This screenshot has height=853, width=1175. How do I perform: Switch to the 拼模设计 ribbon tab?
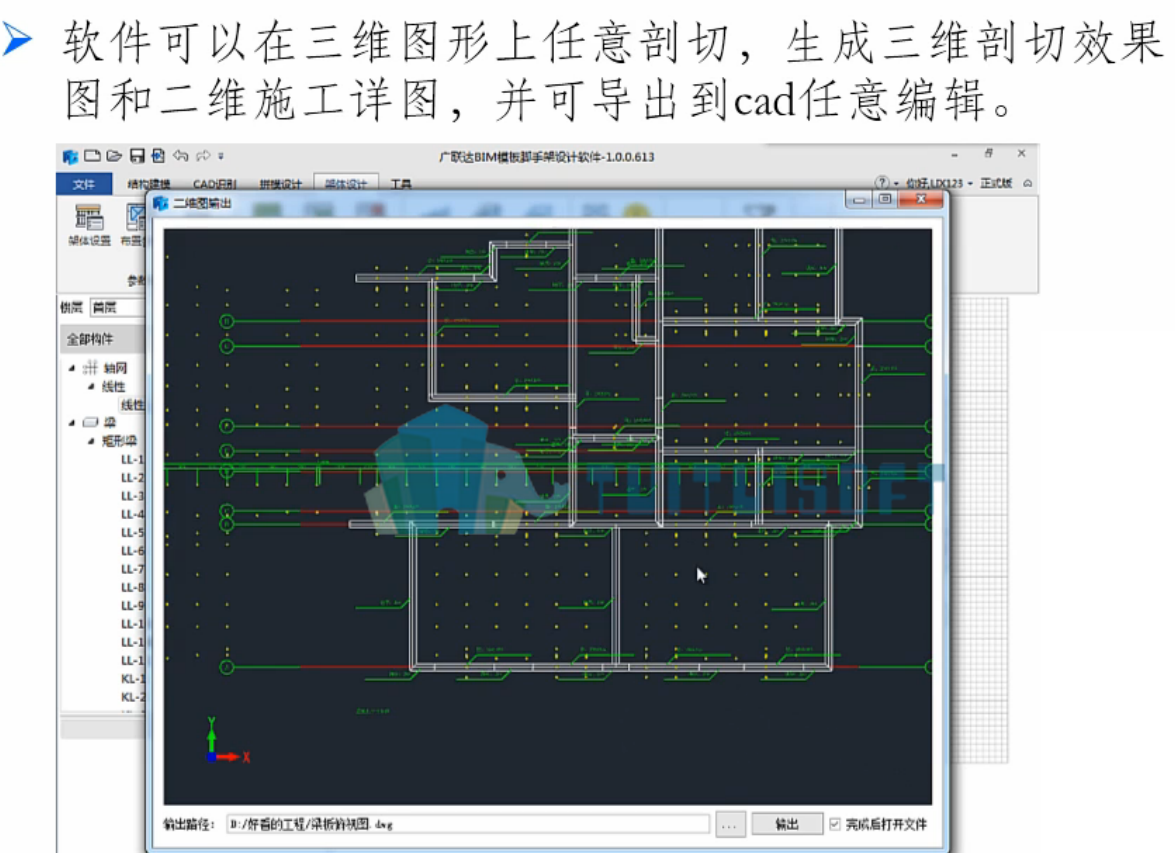(280, 184)
